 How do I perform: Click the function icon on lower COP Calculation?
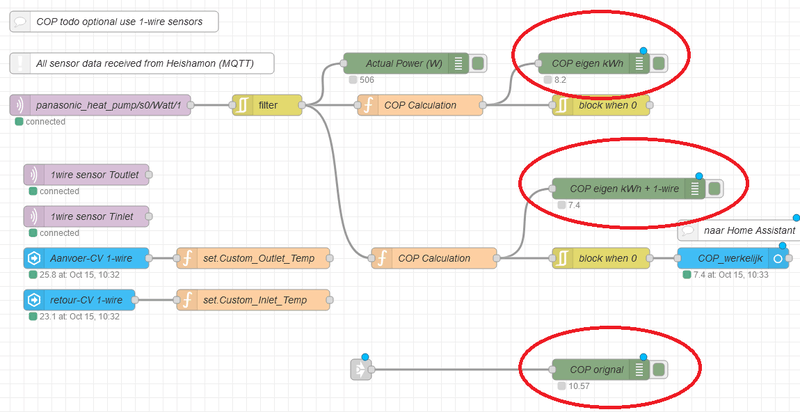pyautogui.click(x=381, y=258)
